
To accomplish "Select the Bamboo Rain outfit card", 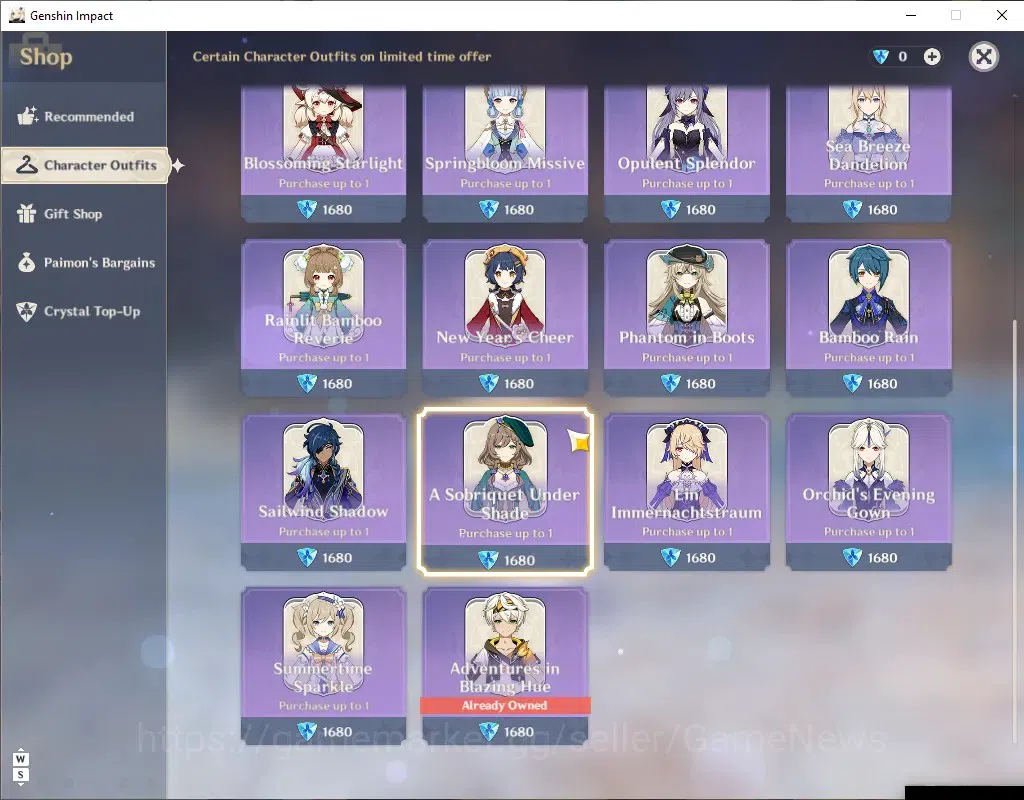I will (x=868, y=318).
